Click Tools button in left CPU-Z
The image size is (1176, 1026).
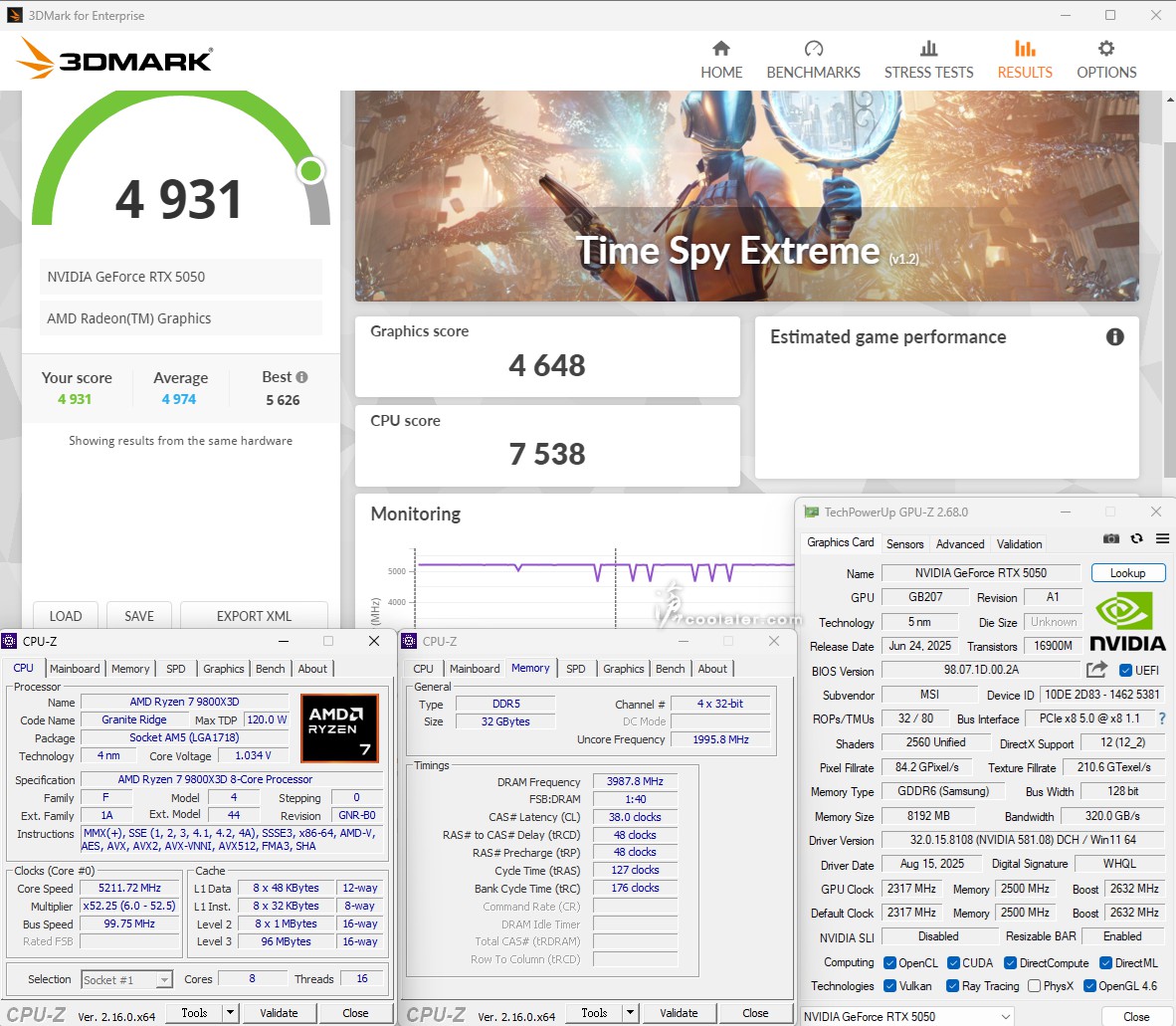coord(193,1012)
